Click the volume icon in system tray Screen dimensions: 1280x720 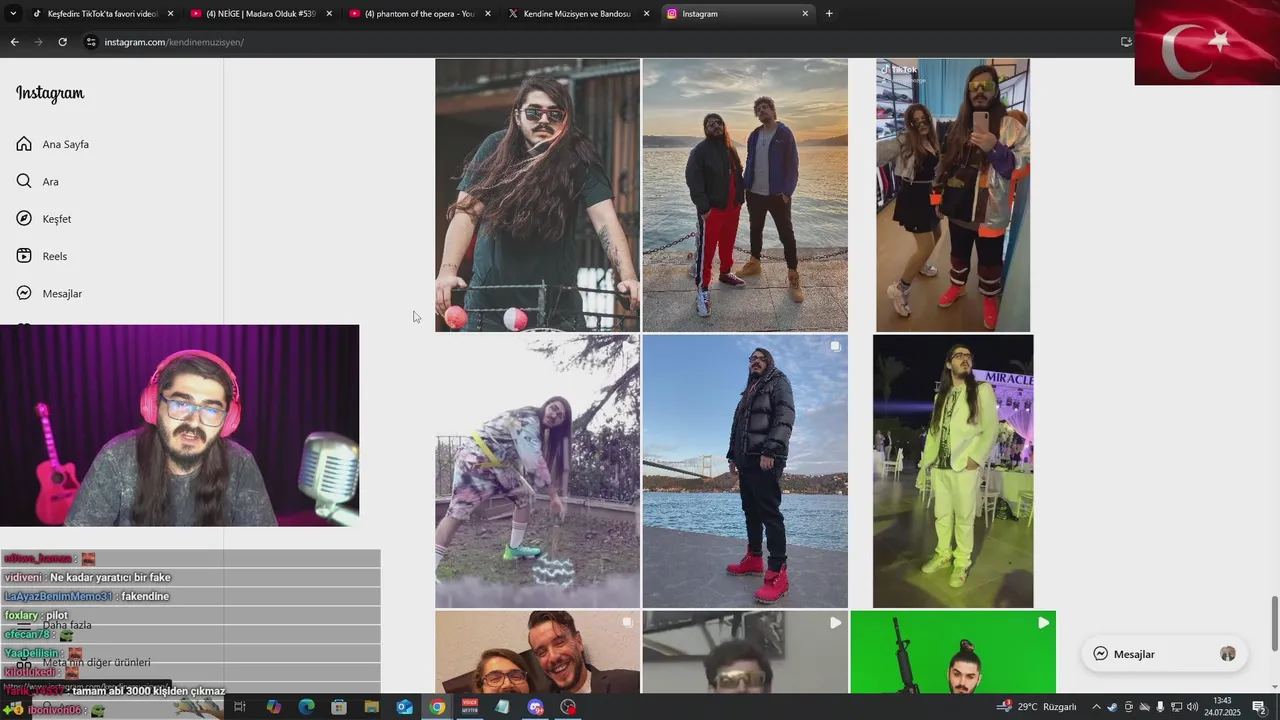(x=1192, y=707)
